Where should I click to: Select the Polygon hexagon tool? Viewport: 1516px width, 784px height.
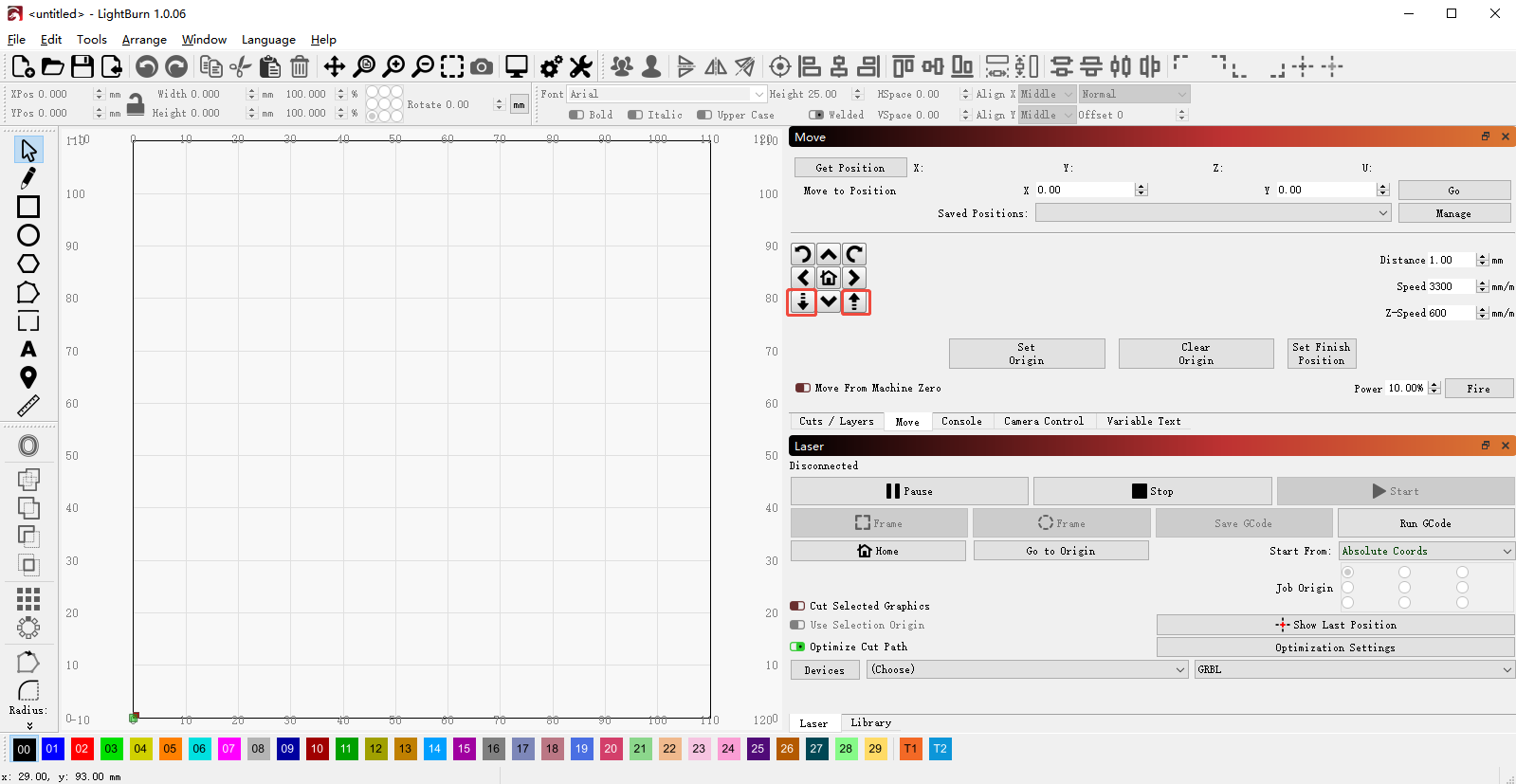pyautogui.click(x=28, y=264)
